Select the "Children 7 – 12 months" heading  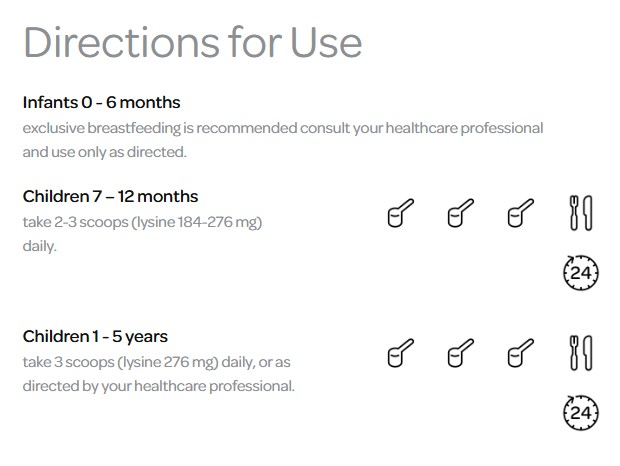click(x=110, y=196)
